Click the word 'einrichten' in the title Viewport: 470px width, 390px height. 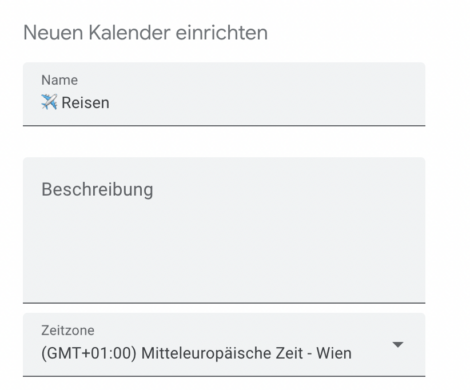222,33
